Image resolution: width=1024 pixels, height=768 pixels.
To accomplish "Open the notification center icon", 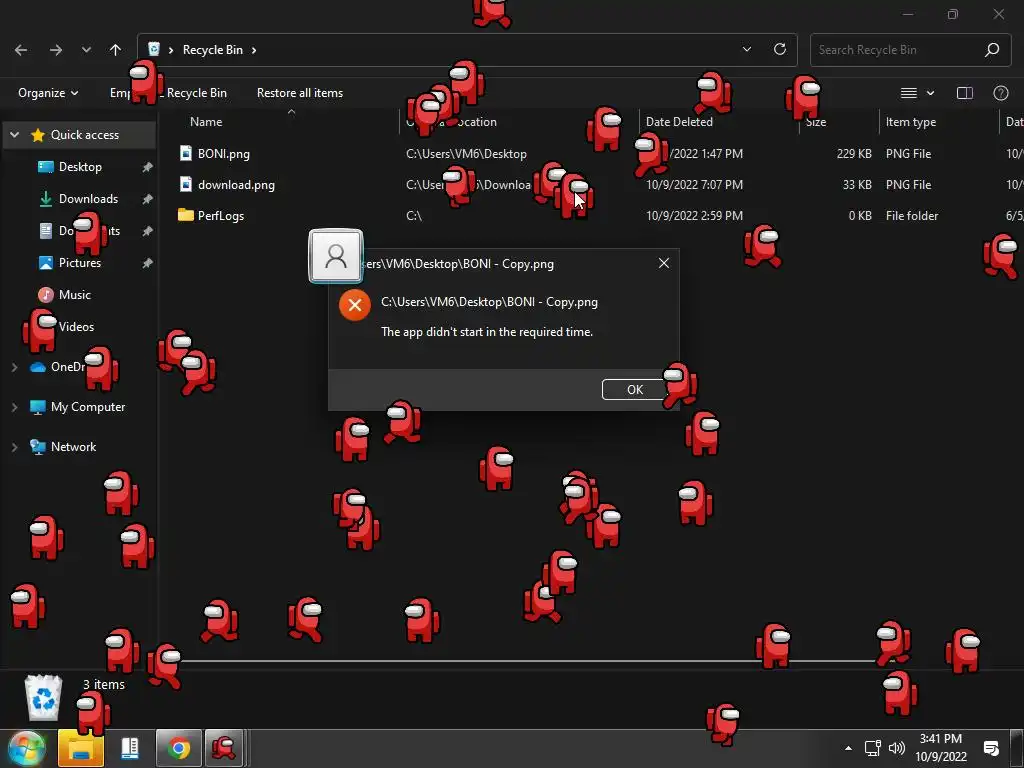I will tap(991, 748).
